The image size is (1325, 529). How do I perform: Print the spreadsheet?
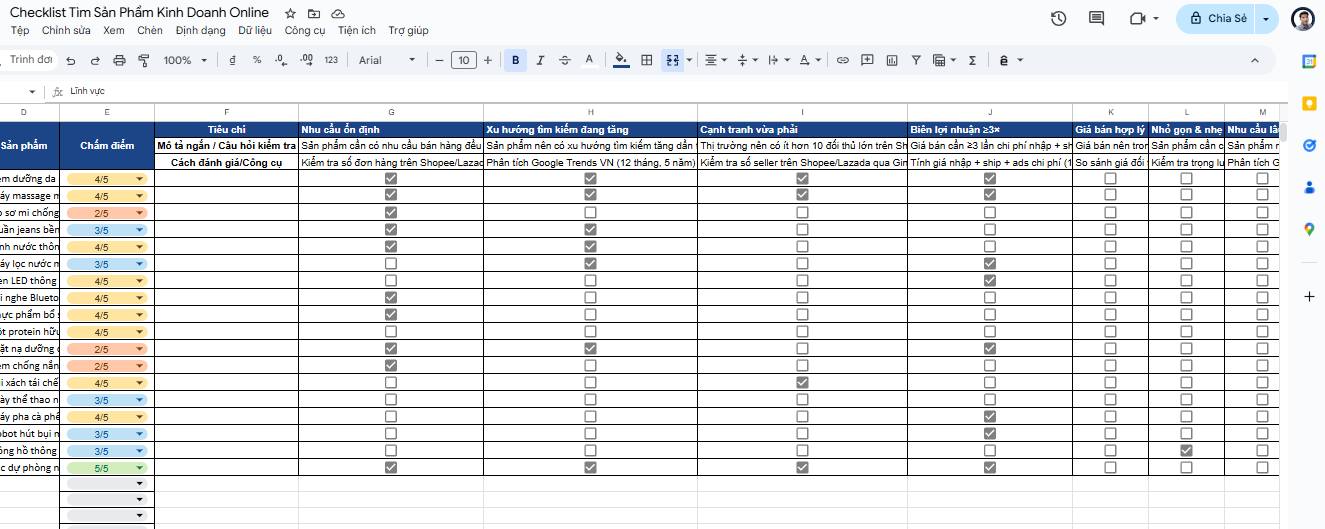120,60
